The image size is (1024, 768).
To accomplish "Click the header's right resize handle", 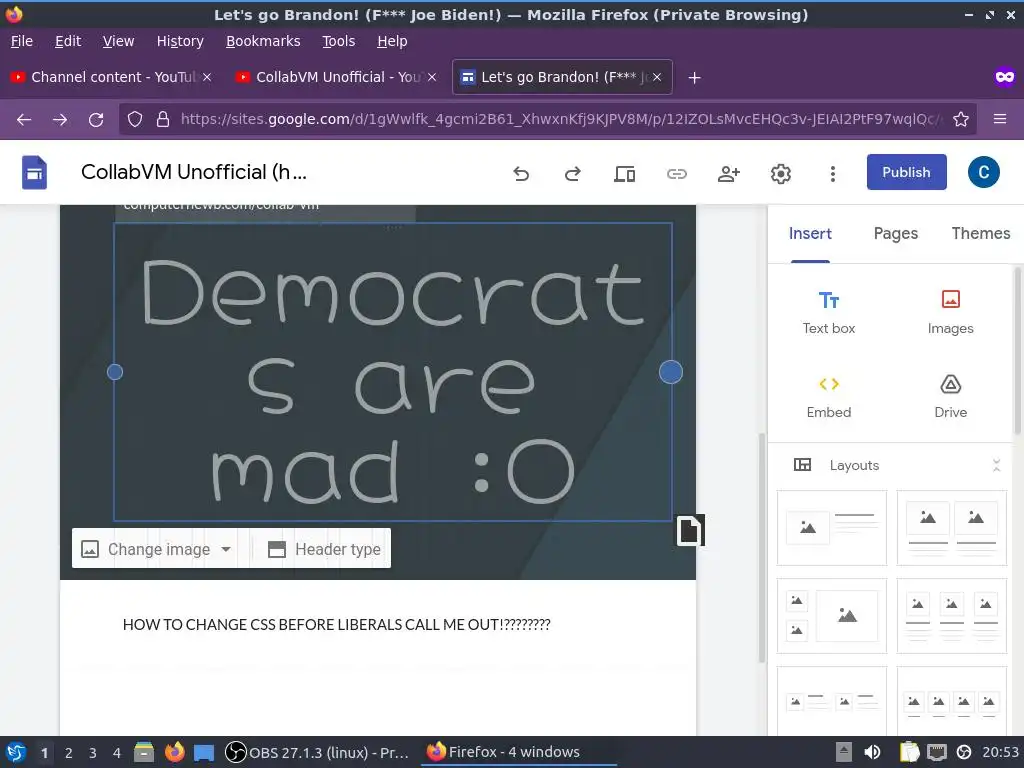I will 671,372.
